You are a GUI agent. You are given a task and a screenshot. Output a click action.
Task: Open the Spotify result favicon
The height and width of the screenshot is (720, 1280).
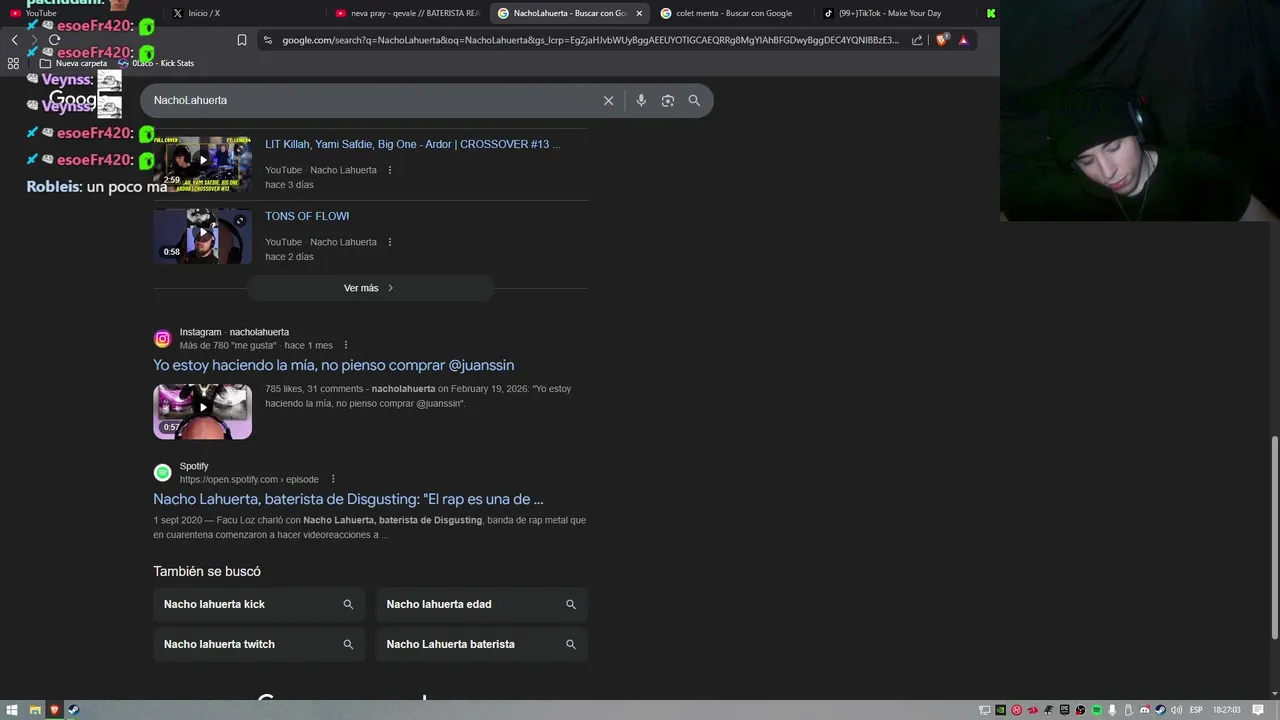162,473
